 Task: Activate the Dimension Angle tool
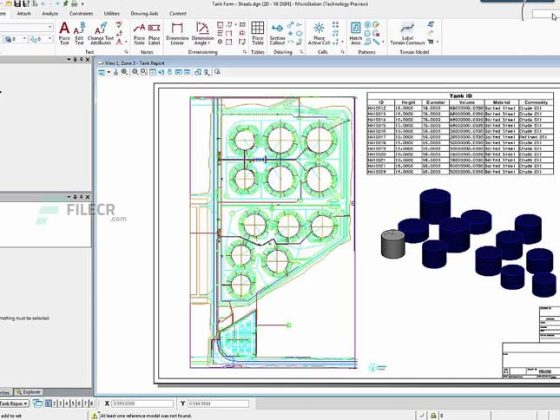202,33
